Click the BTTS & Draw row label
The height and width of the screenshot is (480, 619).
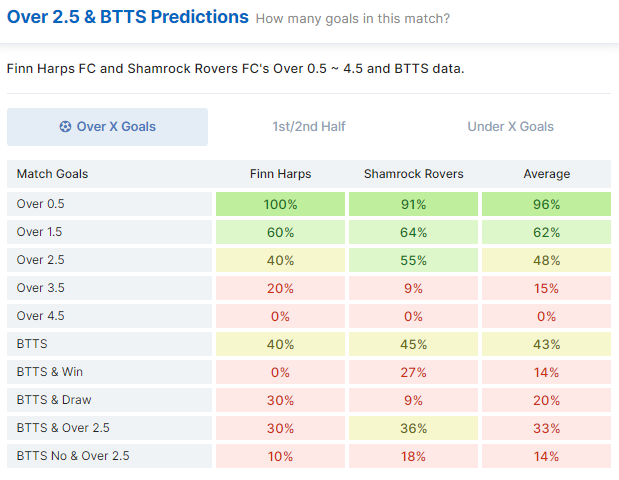(x=54, y=400)
